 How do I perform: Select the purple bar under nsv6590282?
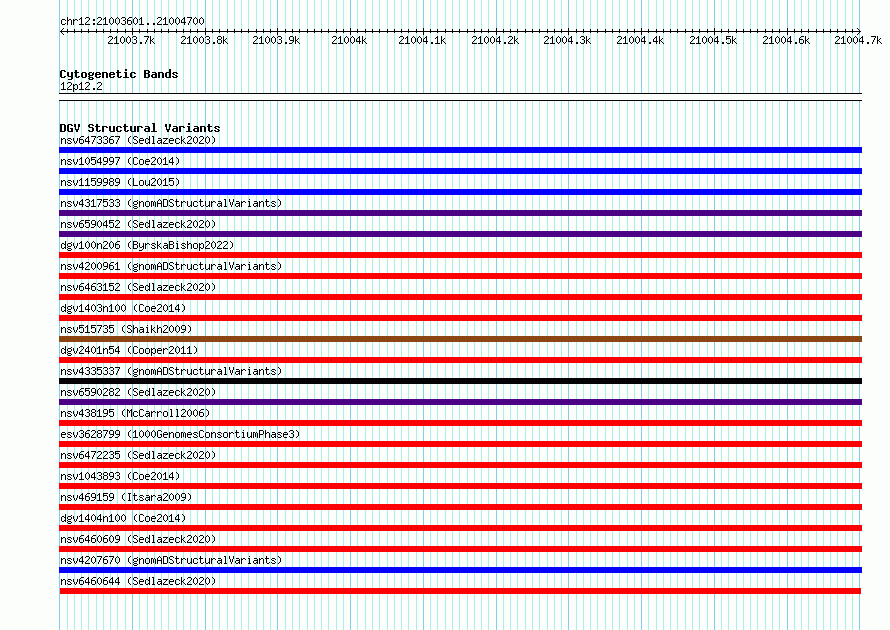point(460,402)
